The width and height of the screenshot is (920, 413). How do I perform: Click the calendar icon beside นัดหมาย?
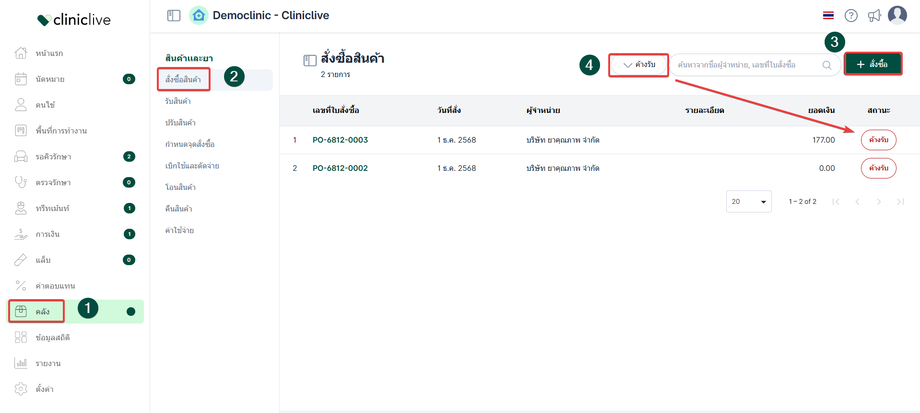pyautogui.click(x=21, y=79)
